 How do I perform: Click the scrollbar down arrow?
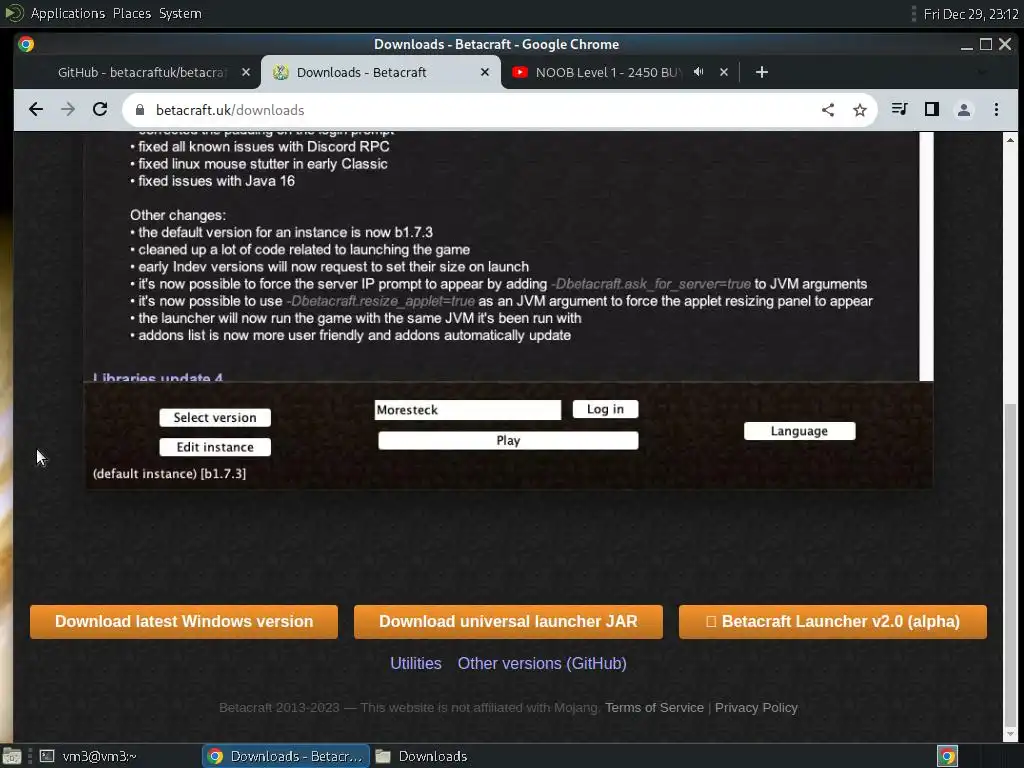[x=1010, y=734]
